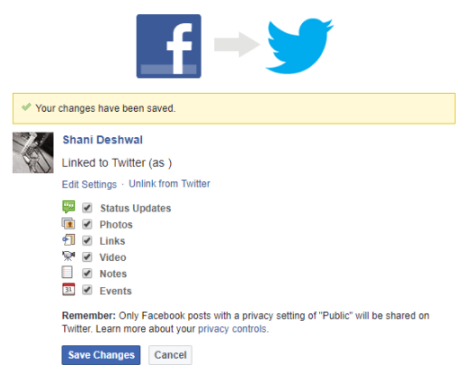
Task: Click the Save Changes button
Action: click(101, 355)
